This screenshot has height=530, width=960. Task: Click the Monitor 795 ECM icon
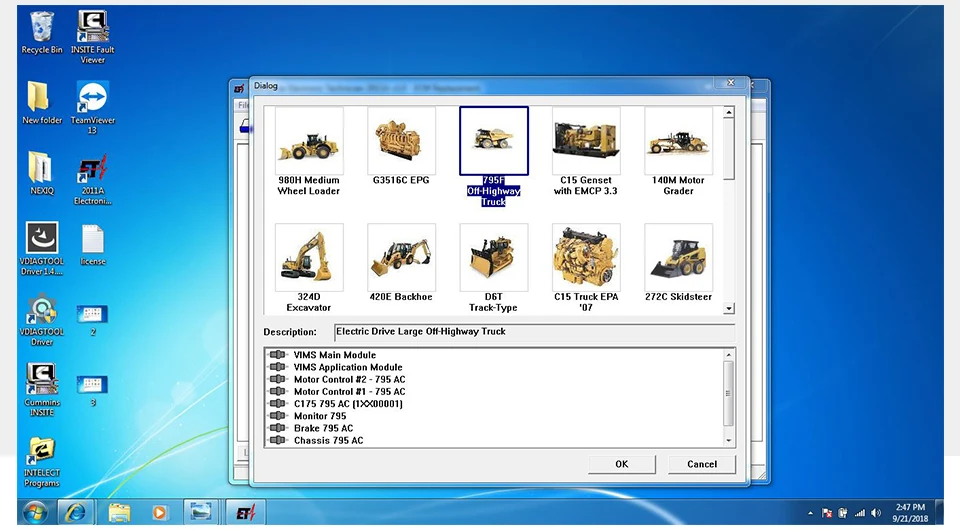tap(278, 416)
